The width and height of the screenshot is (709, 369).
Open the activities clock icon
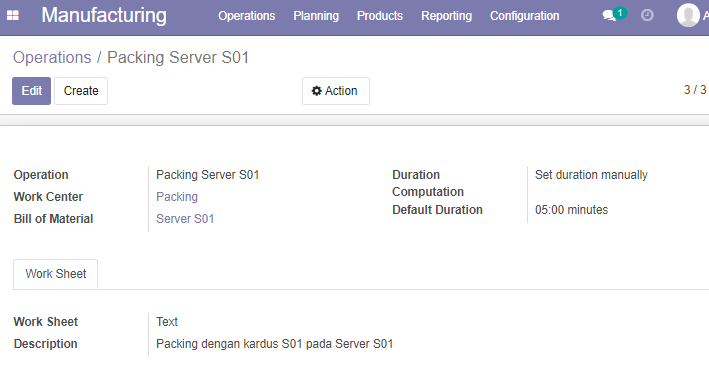648,15
